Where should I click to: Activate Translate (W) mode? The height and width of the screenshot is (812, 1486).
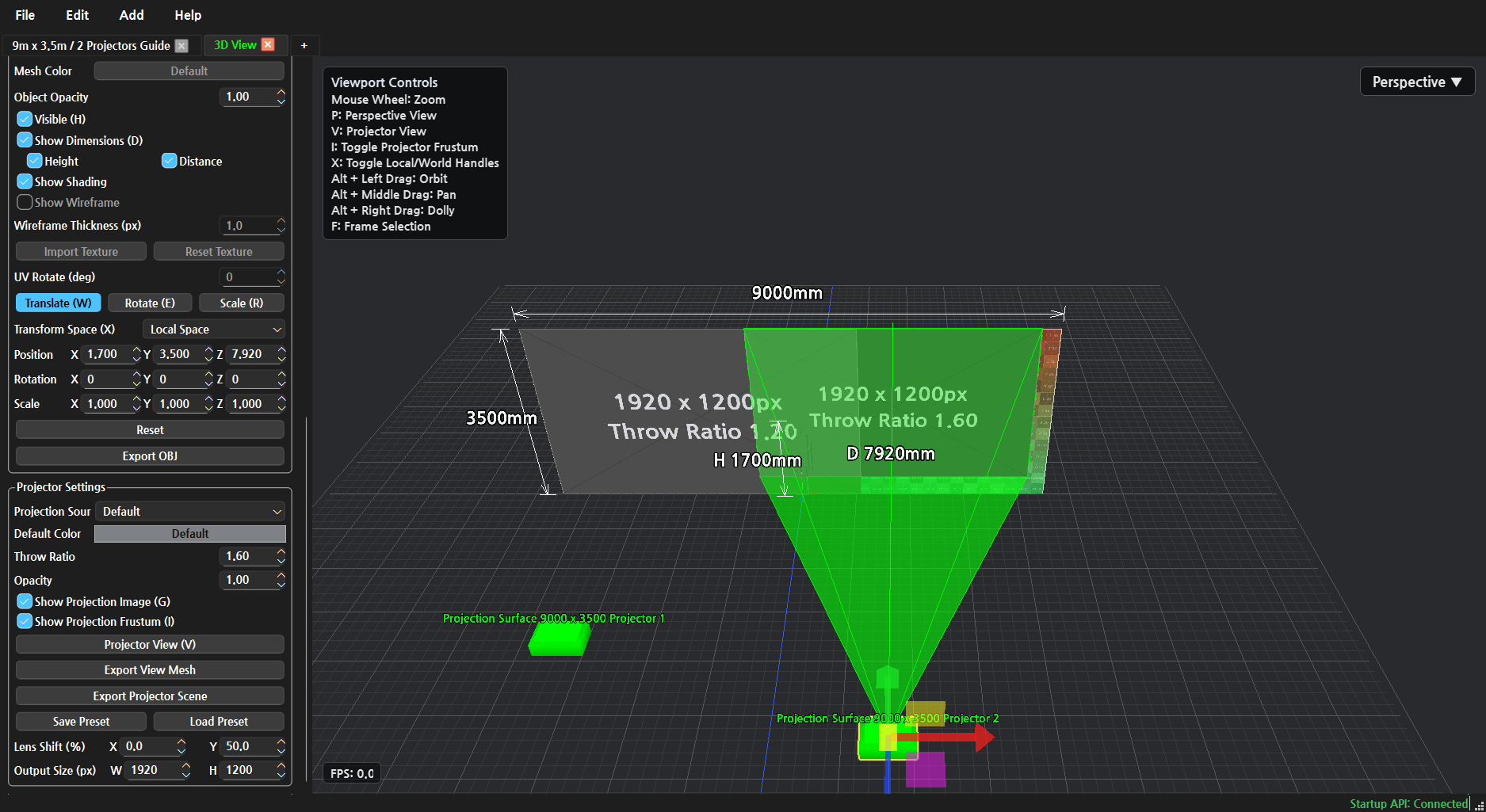pos(58,303)
